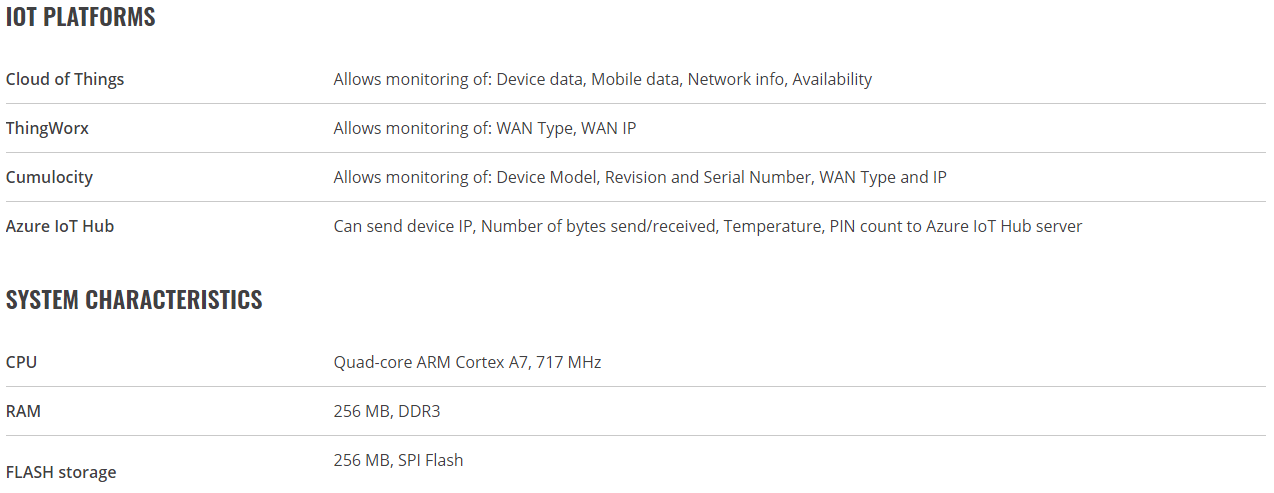Select the FLASH storage row label

(61, 472)
